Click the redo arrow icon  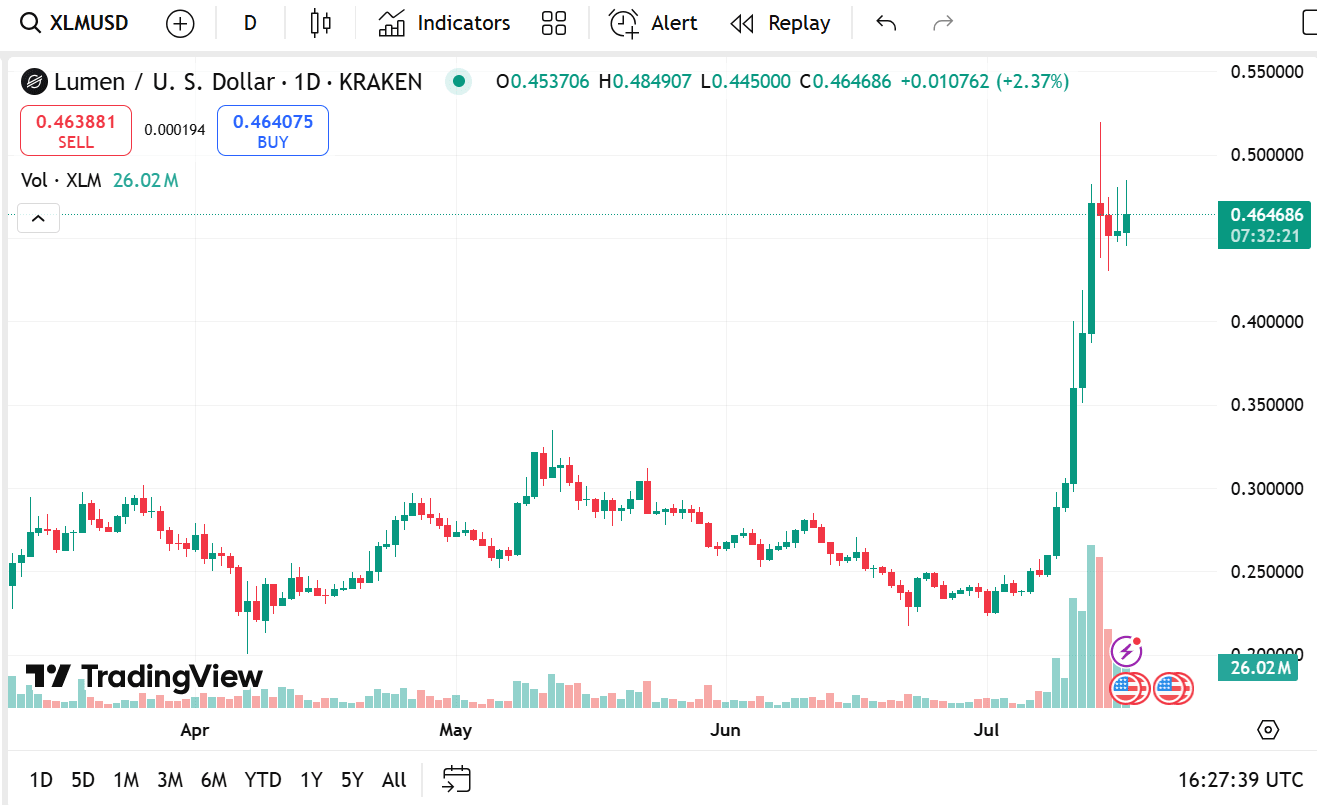[943, 23]
